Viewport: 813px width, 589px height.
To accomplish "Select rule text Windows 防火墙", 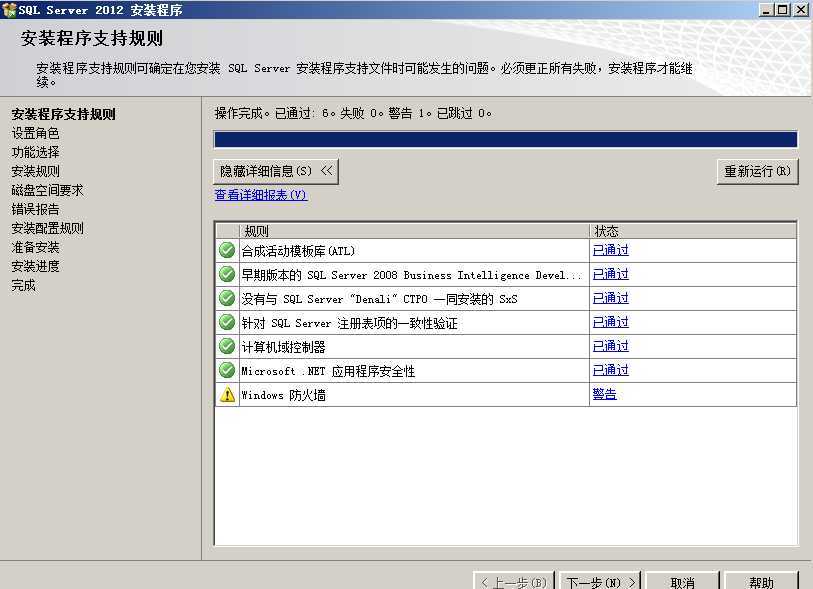I will [284, 395].
